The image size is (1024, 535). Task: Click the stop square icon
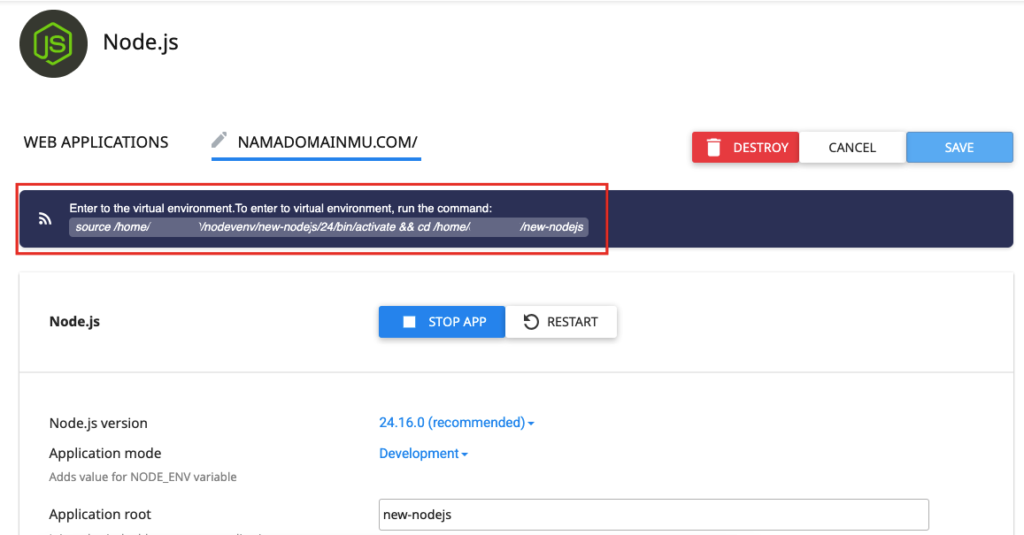(409, 322)
